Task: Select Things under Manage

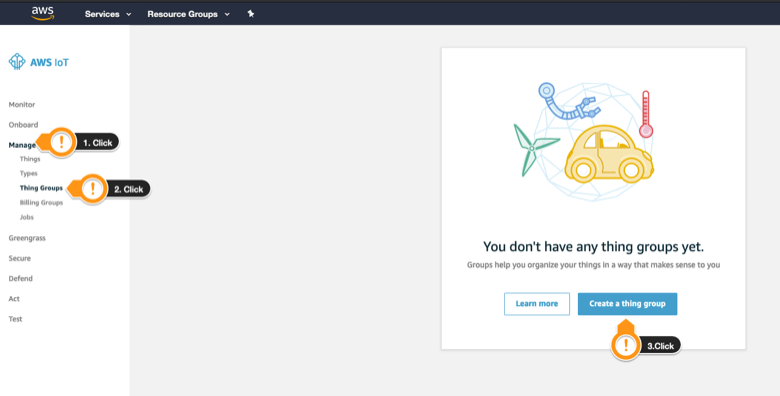Action: [x=30, y=159]
